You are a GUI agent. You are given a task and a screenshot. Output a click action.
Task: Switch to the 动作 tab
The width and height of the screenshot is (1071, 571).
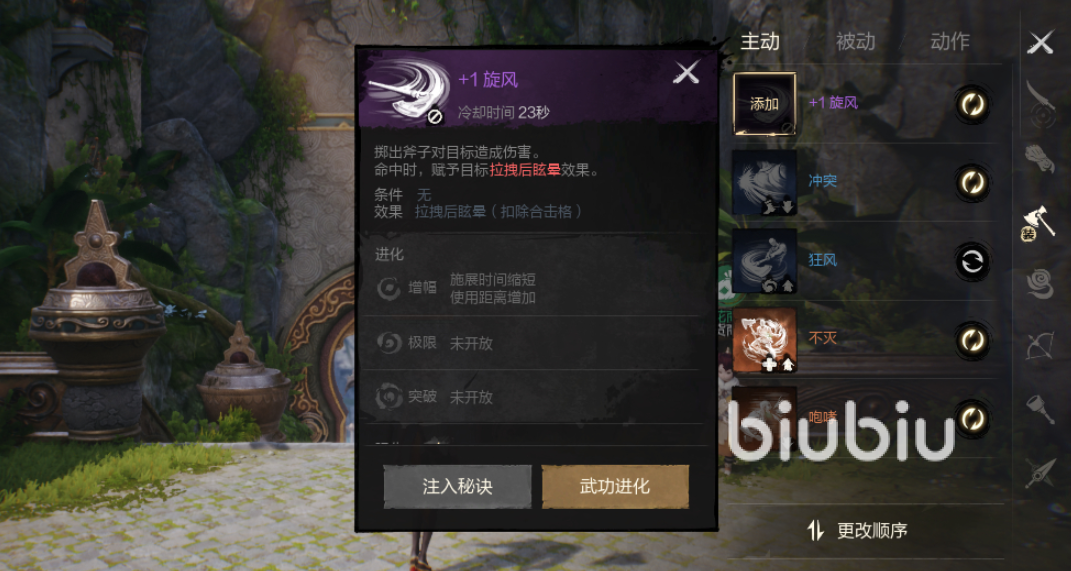(x=949, y=42)
